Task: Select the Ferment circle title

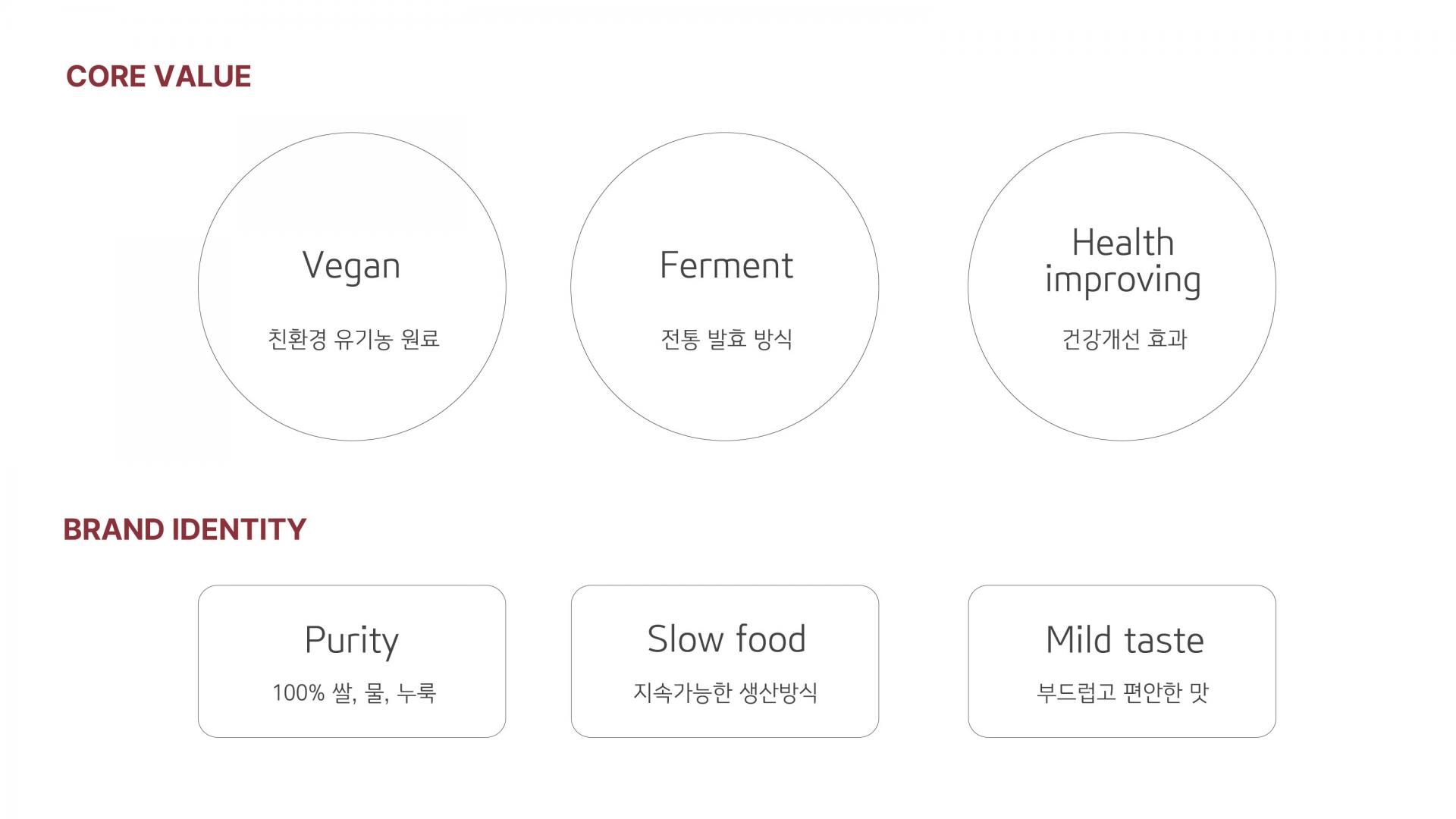Action: pyautogui.click(x=726, y=265)
